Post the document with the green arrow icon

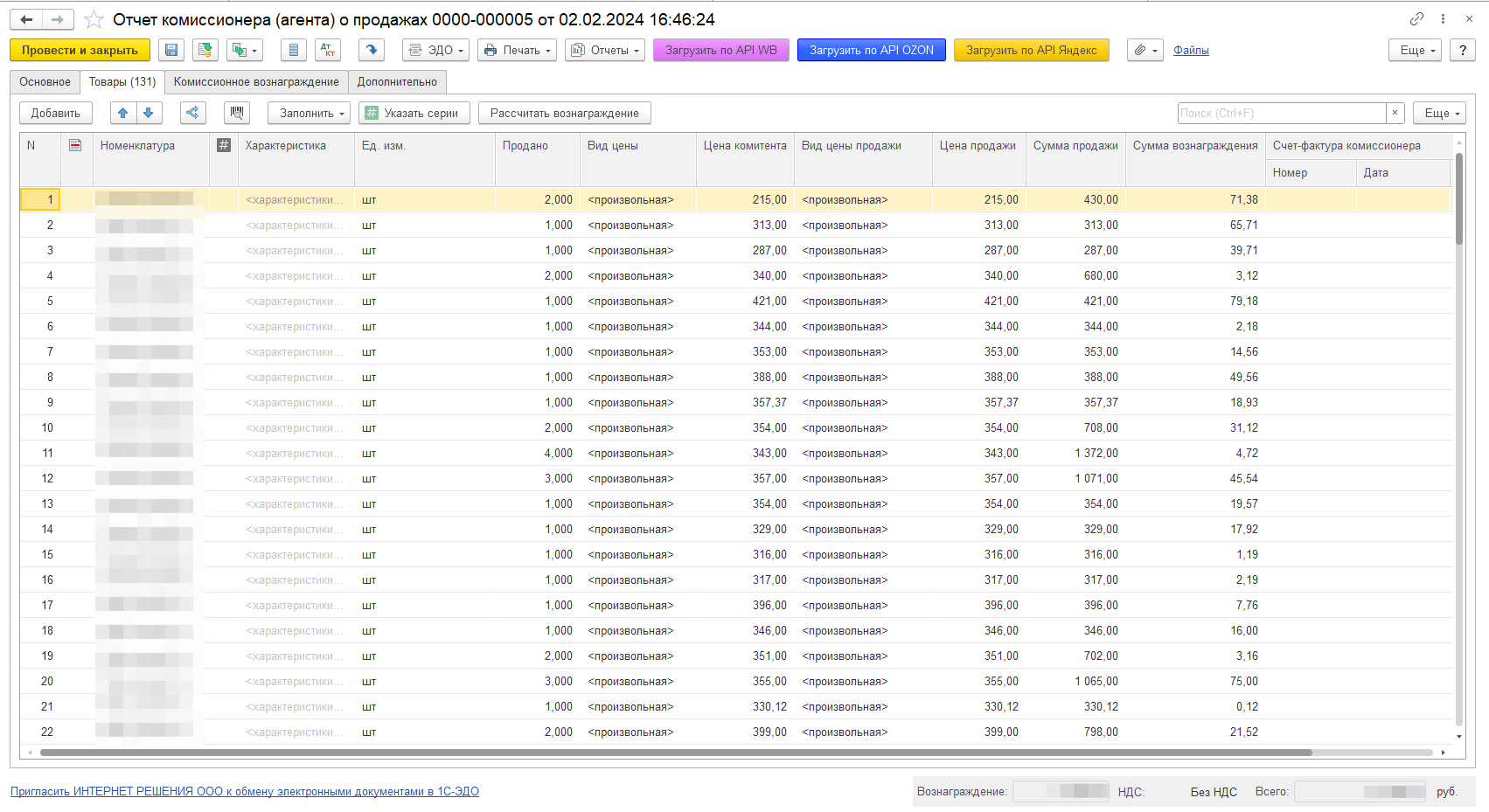click(205, 51)
